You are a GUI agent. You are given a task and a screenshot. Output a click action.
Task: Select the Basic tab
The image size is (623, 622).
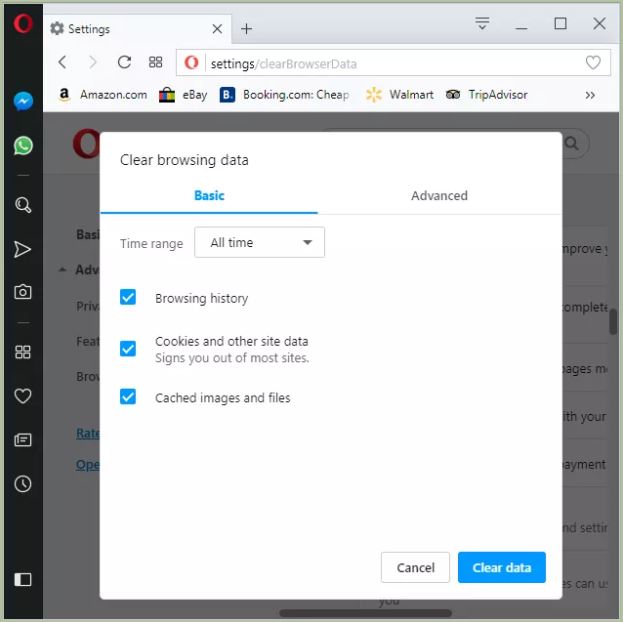click(209, 196)
